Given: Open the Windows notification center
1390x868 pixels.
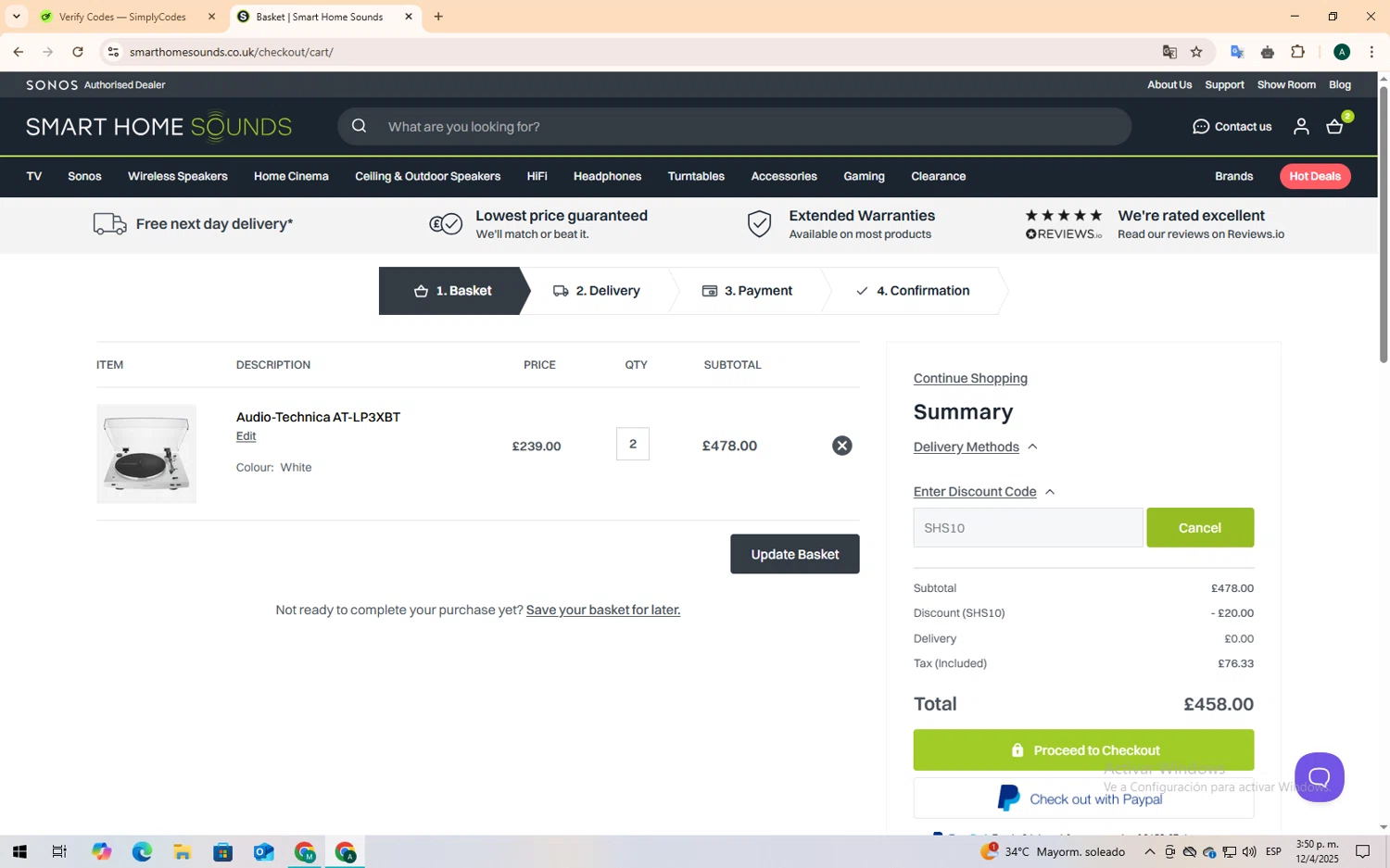Looking at the screenshot, I should (x=1363, y=852).
